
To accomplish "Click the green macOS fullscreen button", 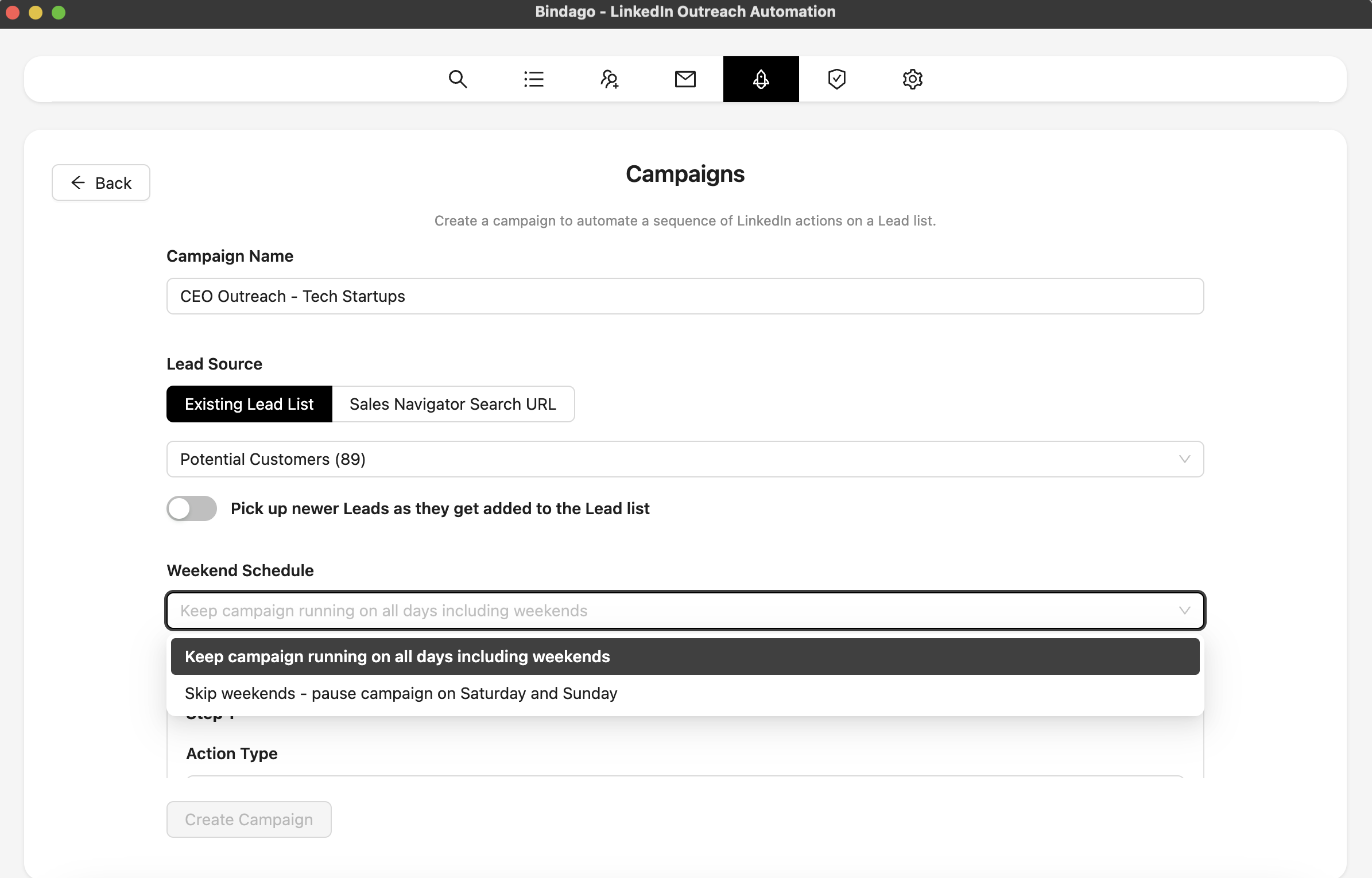I will click(x=59, y=13).
